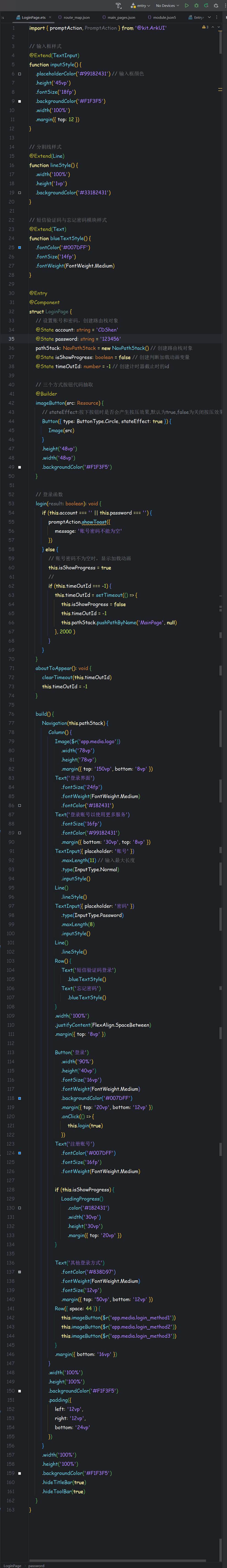Open blue color swatch on line 124
227x1568 pixels.
pos(19,1153)
